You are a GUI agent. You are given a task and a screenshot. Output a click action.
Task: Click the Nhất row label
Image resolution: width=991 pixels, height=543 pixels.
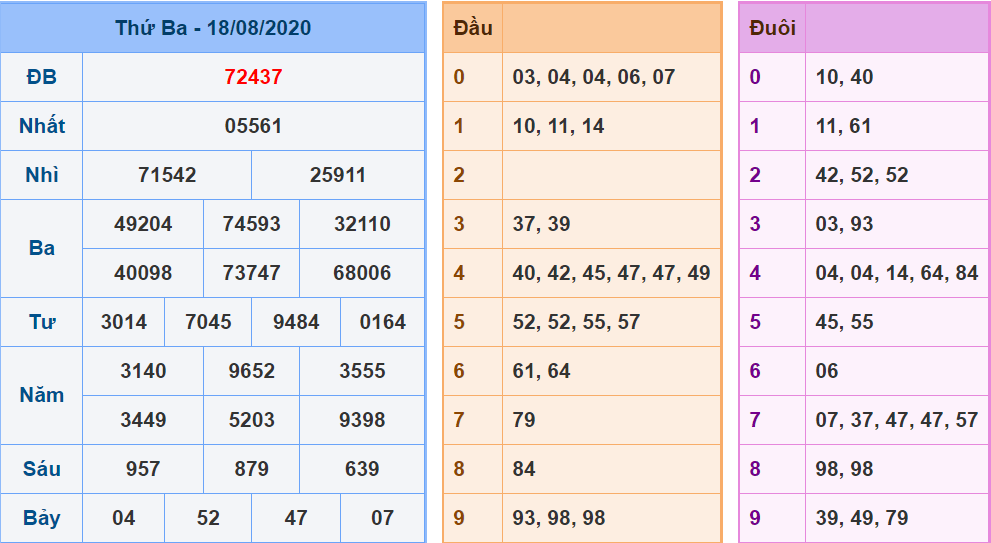click(x=42, y=126)
